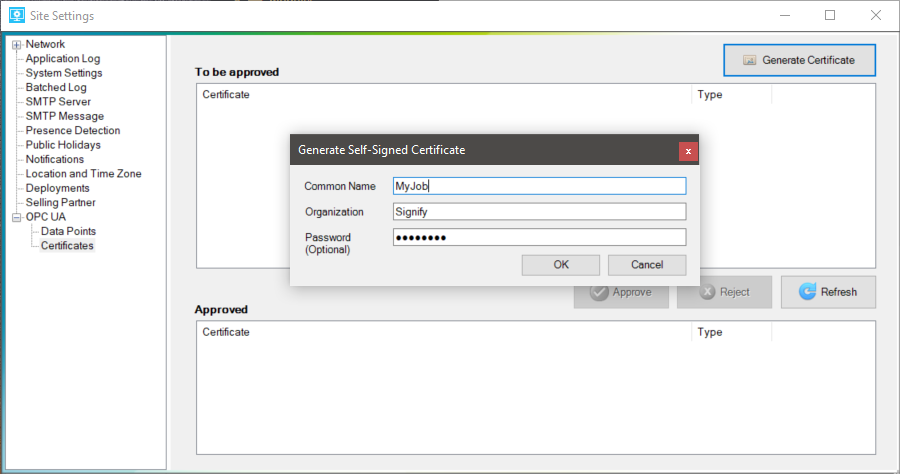This screenshot has width=900, height=474.
Task: Click Certificate column header in Approved list
Action: pos(444,332)
